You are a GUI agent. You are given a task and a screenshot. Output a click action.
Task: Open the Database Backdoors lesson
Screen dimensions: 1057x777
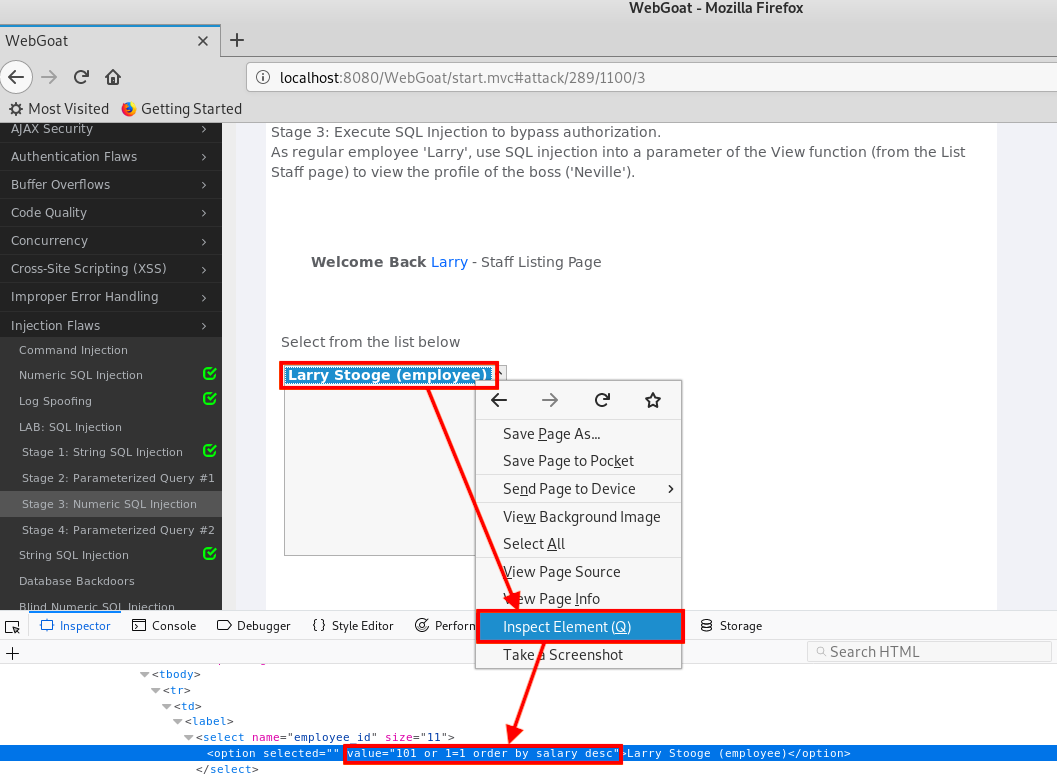(x=77, y=582)
